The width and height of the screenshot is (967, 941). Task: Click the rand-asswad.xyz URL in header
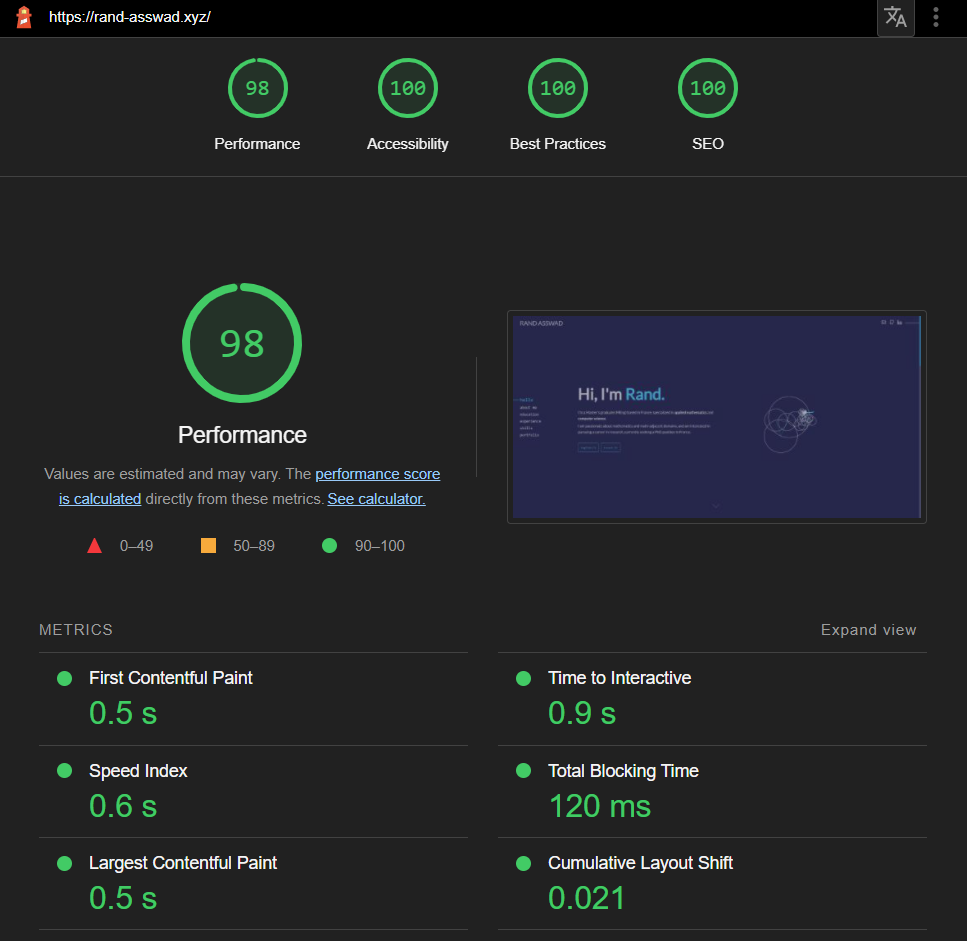click(130, 18)
